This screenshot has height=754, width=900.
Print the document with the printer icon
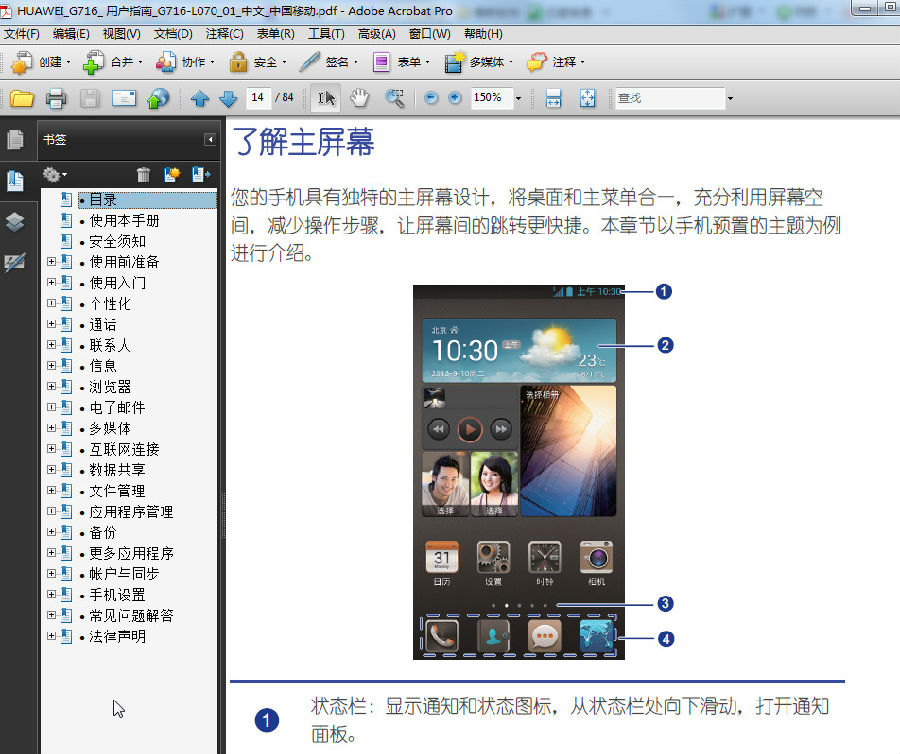pos(56,99)
